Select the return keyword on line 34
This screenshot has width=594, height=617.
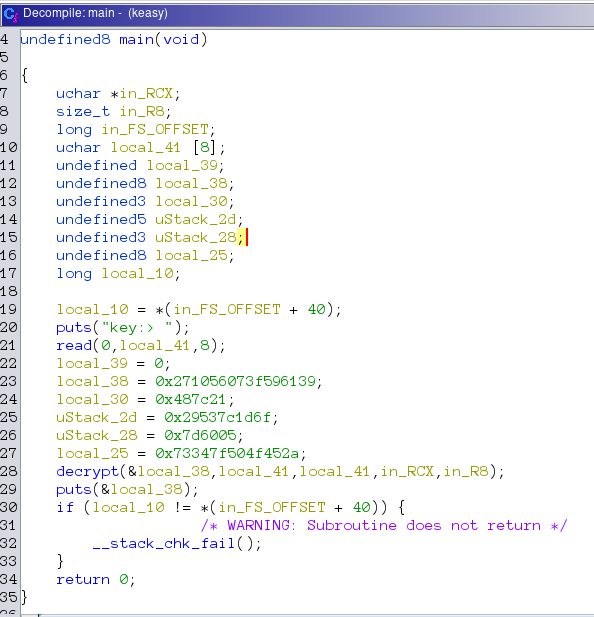click(83, 579)
